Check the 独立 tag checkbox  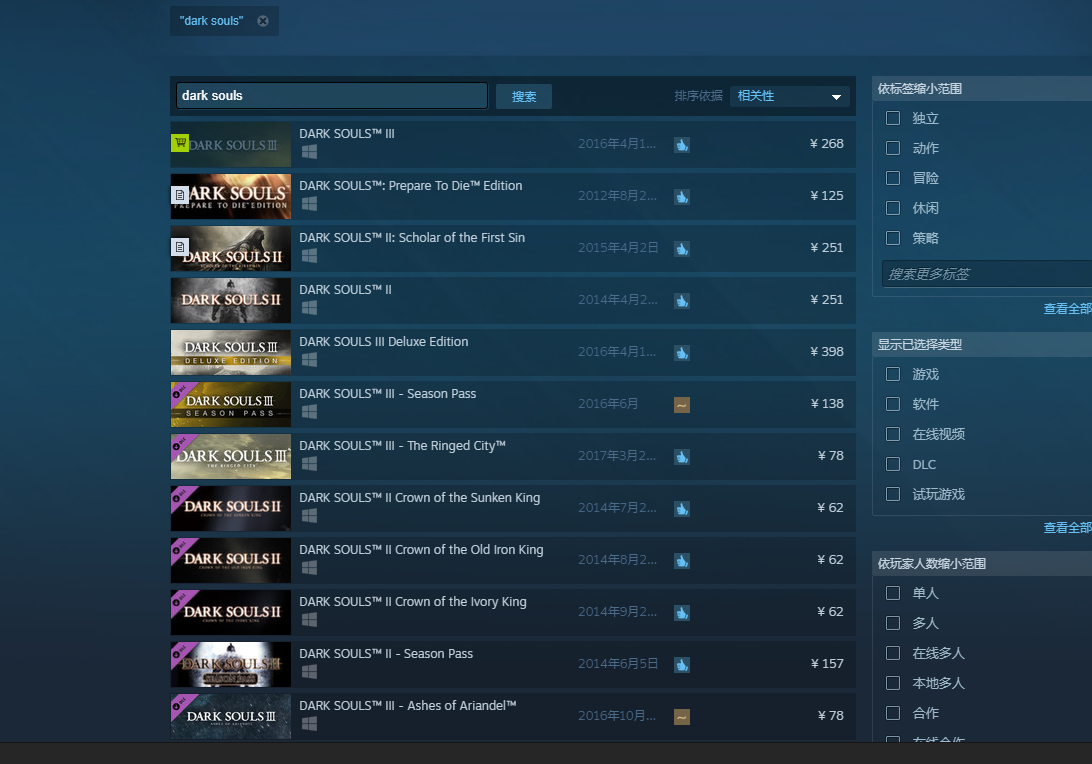point(893,118)
